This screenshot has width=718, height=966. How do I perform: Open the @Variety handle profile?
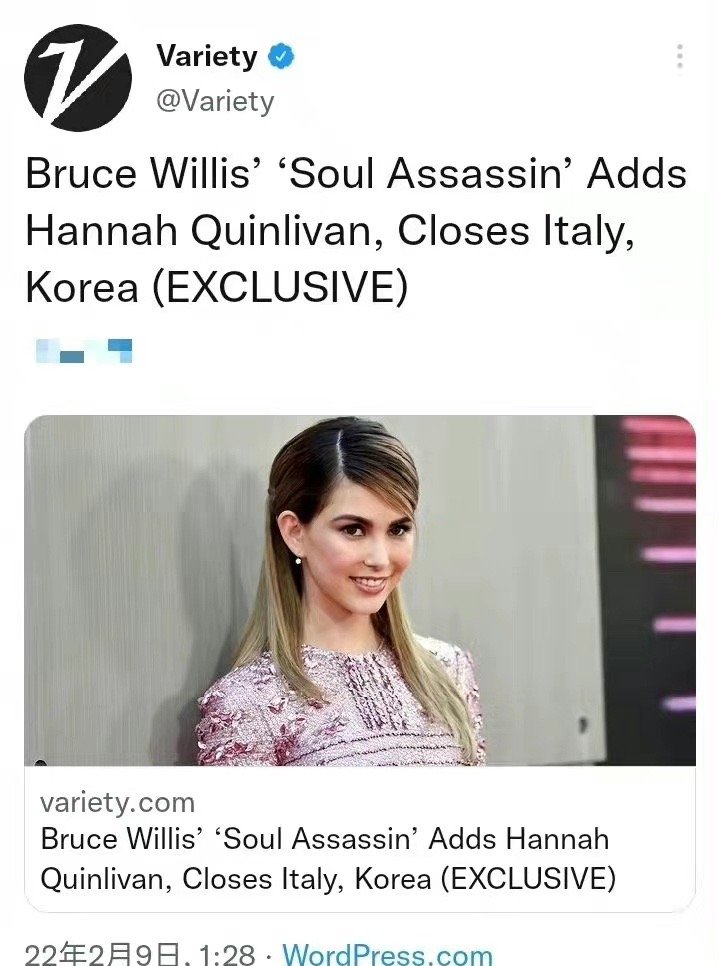point(215,100)
